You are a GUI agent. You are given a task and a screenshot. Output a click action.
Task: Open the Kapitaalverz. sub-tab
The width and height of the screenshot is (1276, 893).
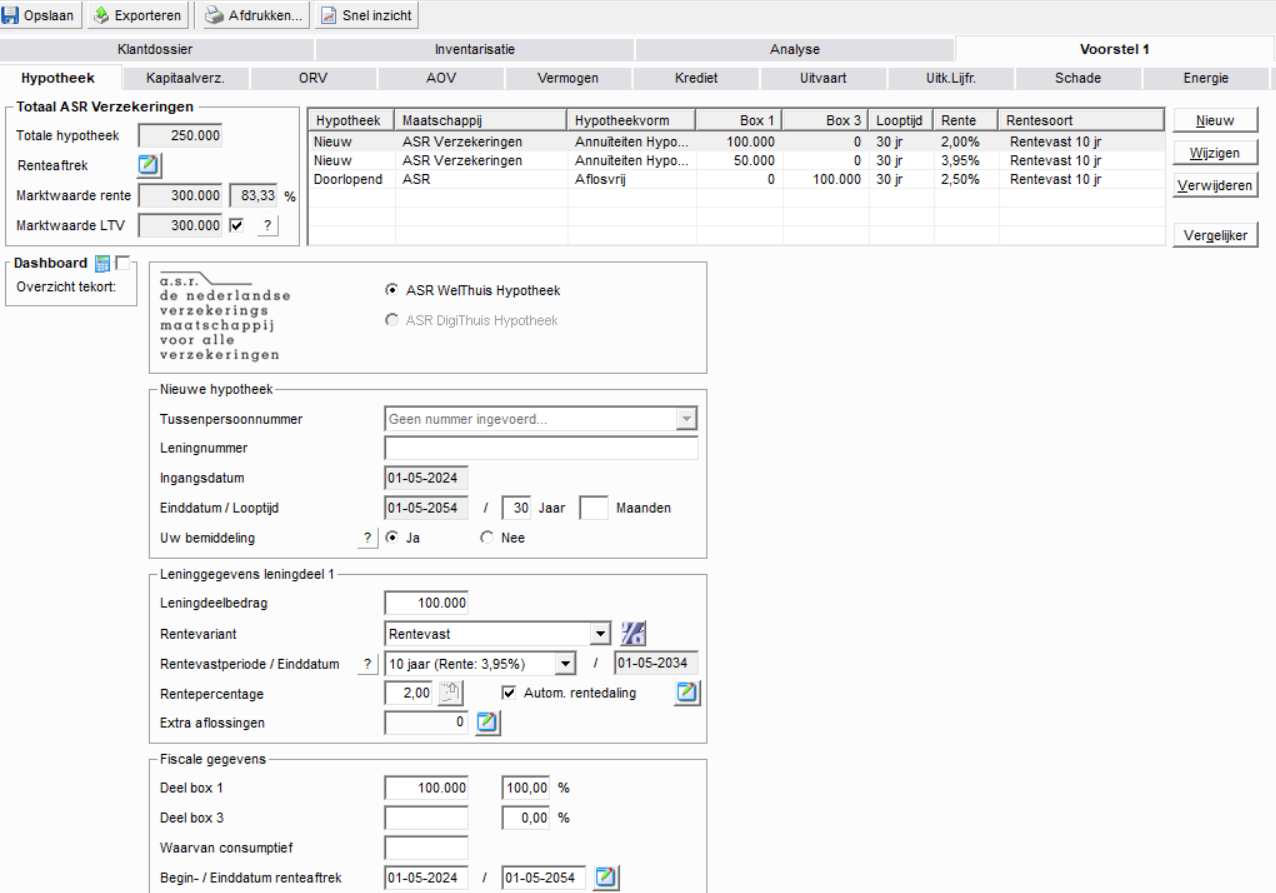click(186, 78)
